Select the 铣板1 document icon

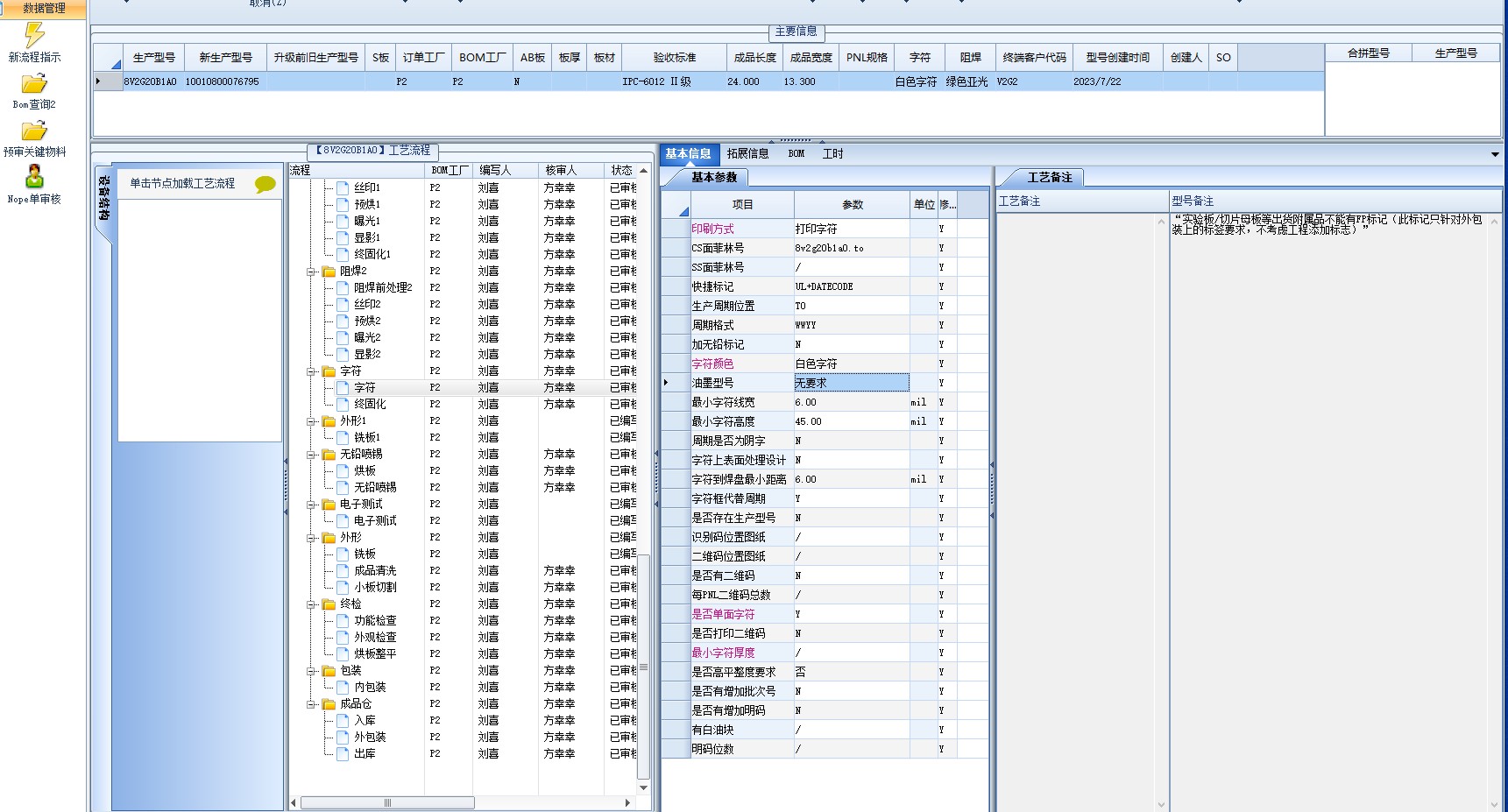tap(343, 437)
